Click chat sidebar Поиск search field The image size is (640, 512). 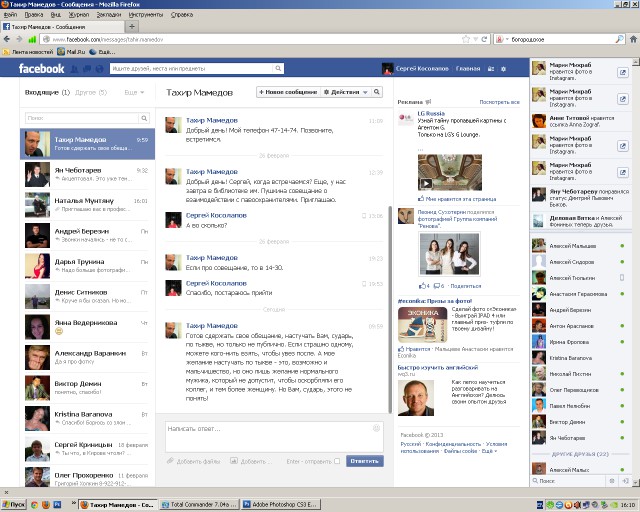coord(571,481)
